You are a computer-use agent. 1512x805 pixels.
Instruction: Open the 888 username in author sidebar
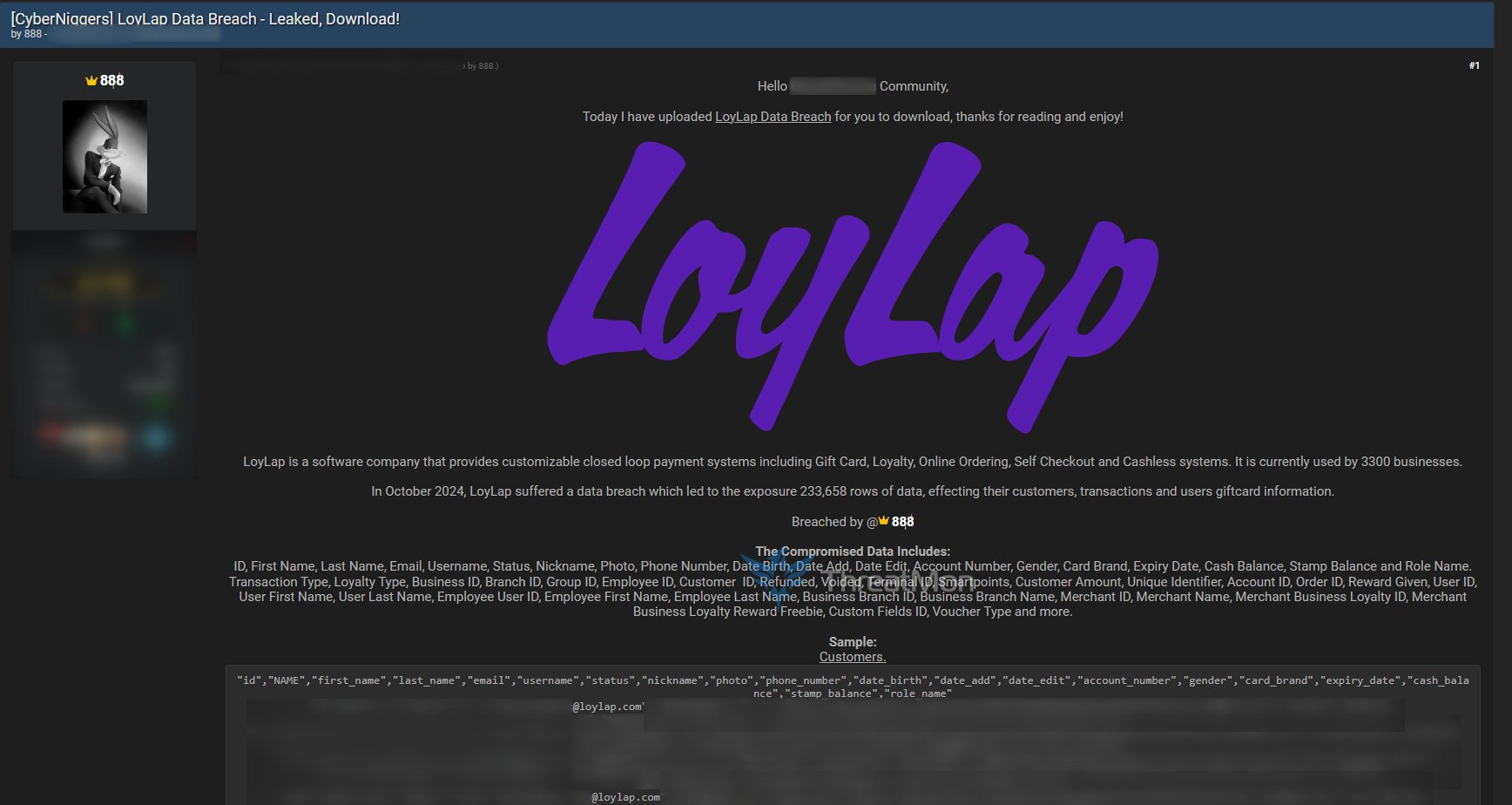[x=111, y=80]
